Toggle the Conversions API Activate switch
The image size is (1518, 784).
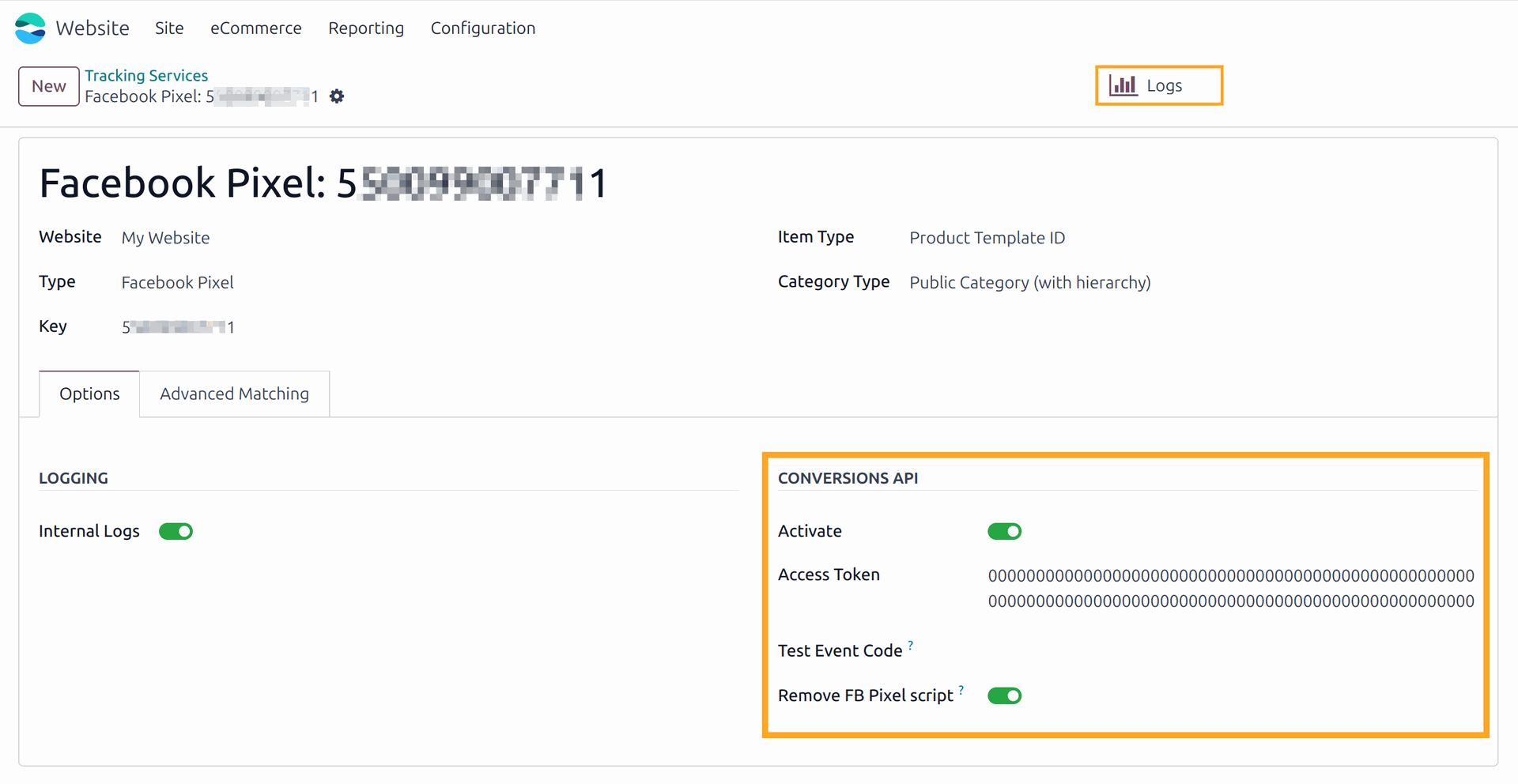(1004, 531)
